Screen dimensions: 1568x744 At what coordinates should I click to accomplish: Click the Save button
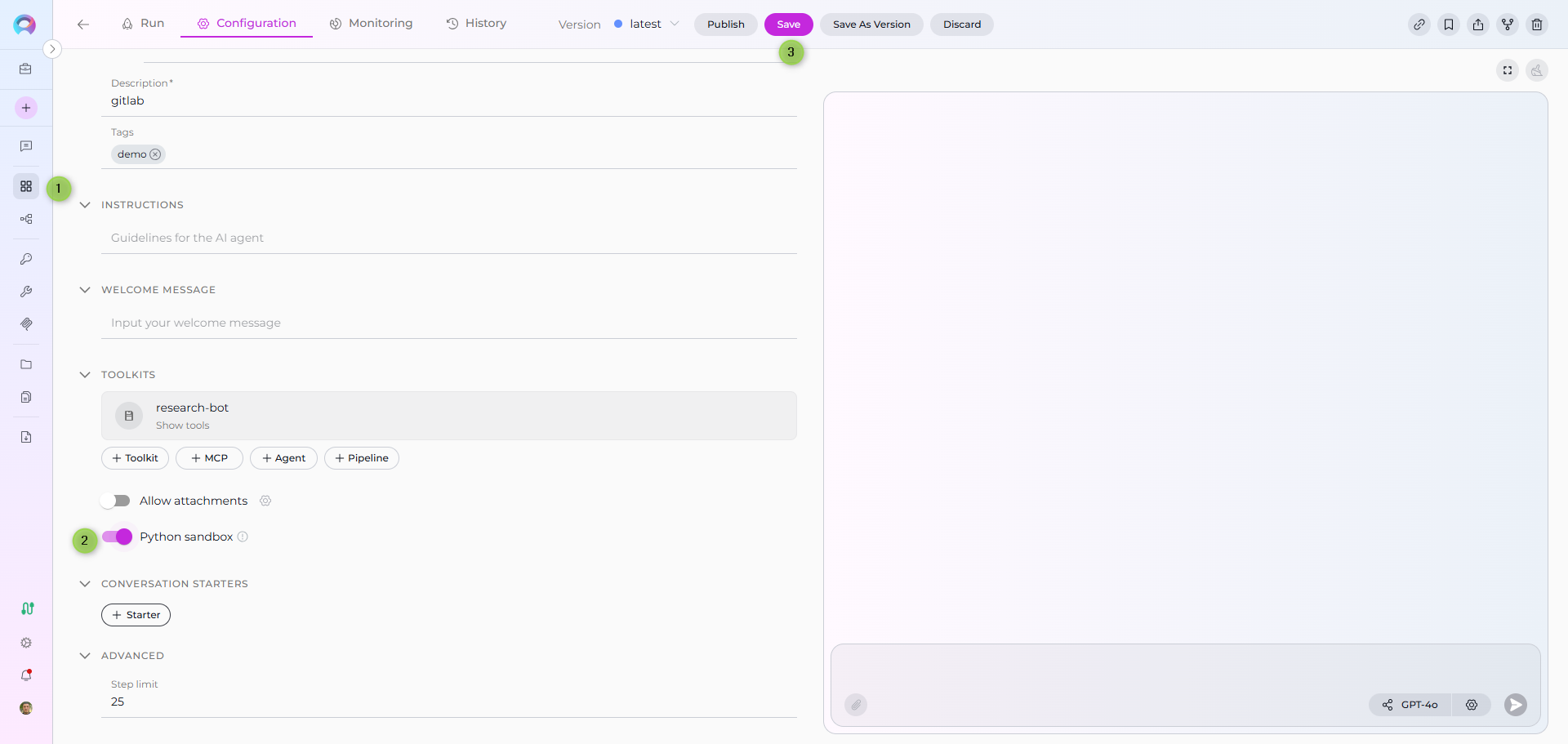(x=788, y=25)
